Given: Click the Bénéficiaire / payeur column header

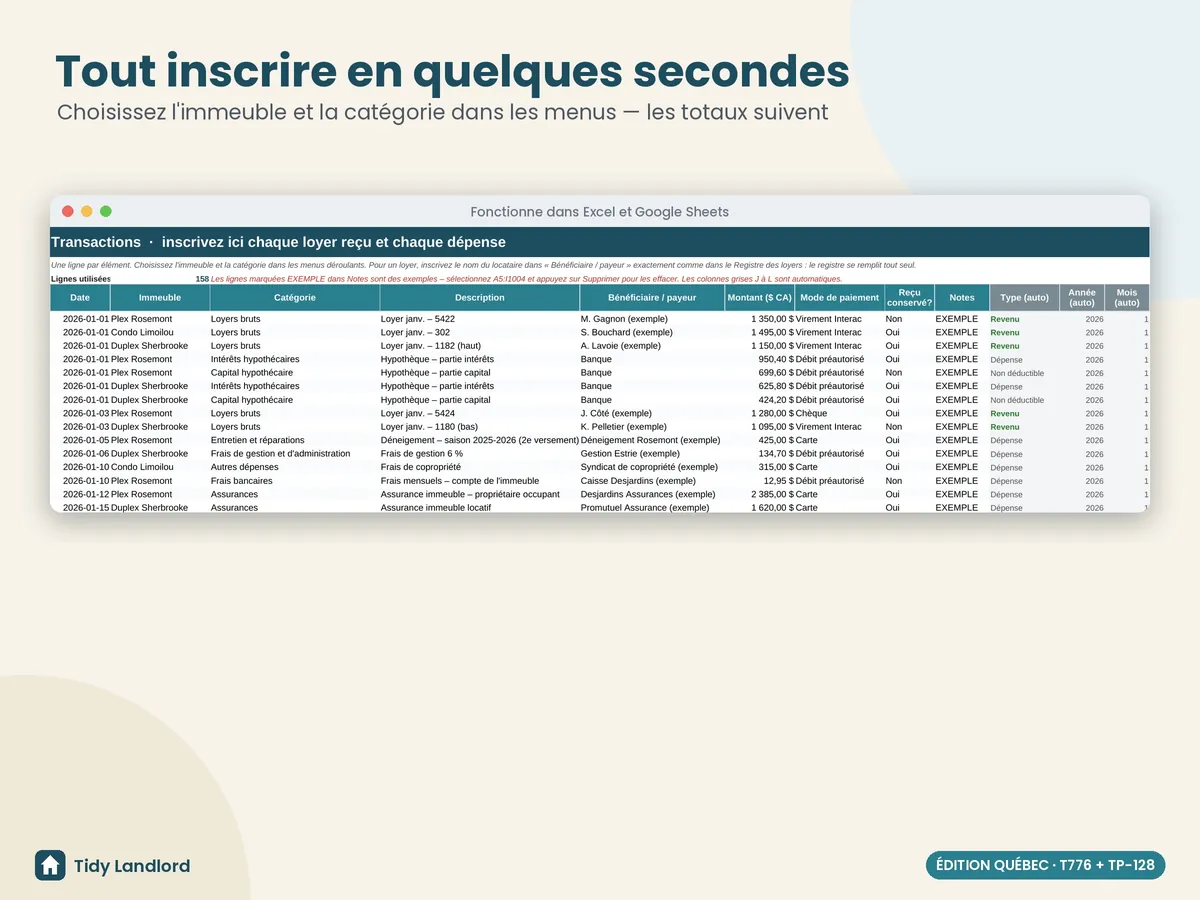Looking at the screenshot, I should (652, 298).
